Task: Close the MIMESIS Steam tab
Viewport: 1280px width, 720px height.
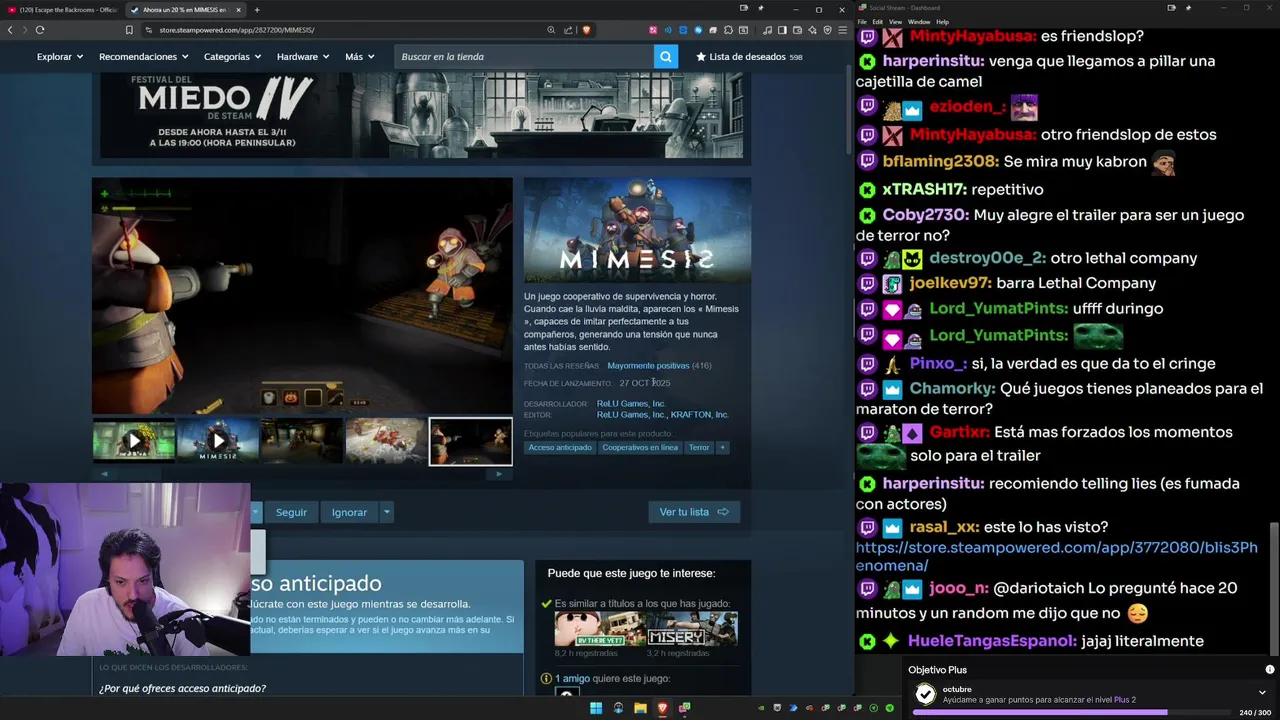Action: 238,10
